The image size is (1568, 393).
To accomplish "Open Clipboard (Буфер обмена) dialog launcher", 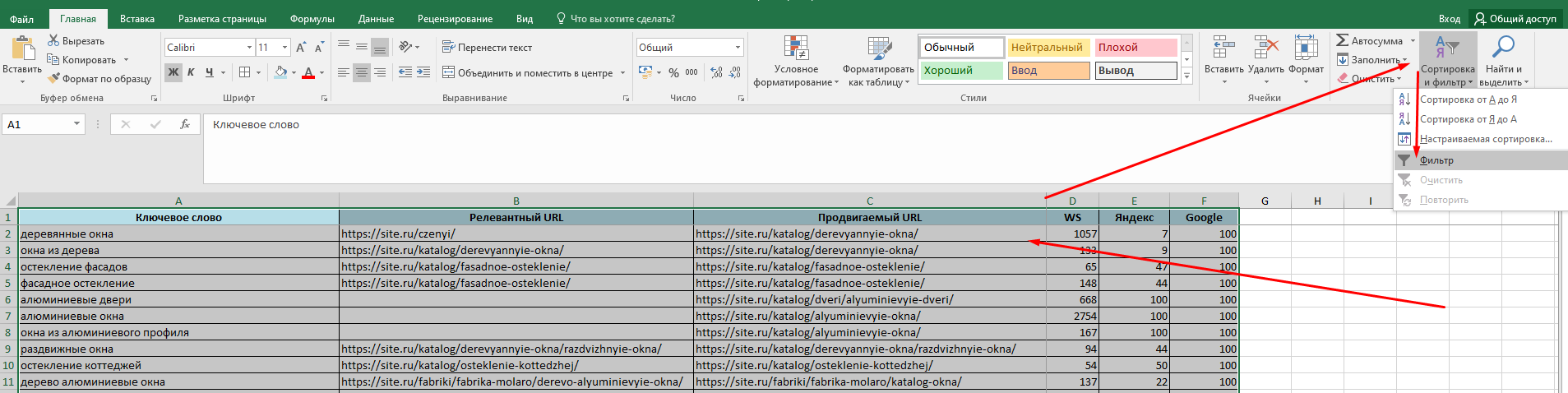I will coord(154,98).
